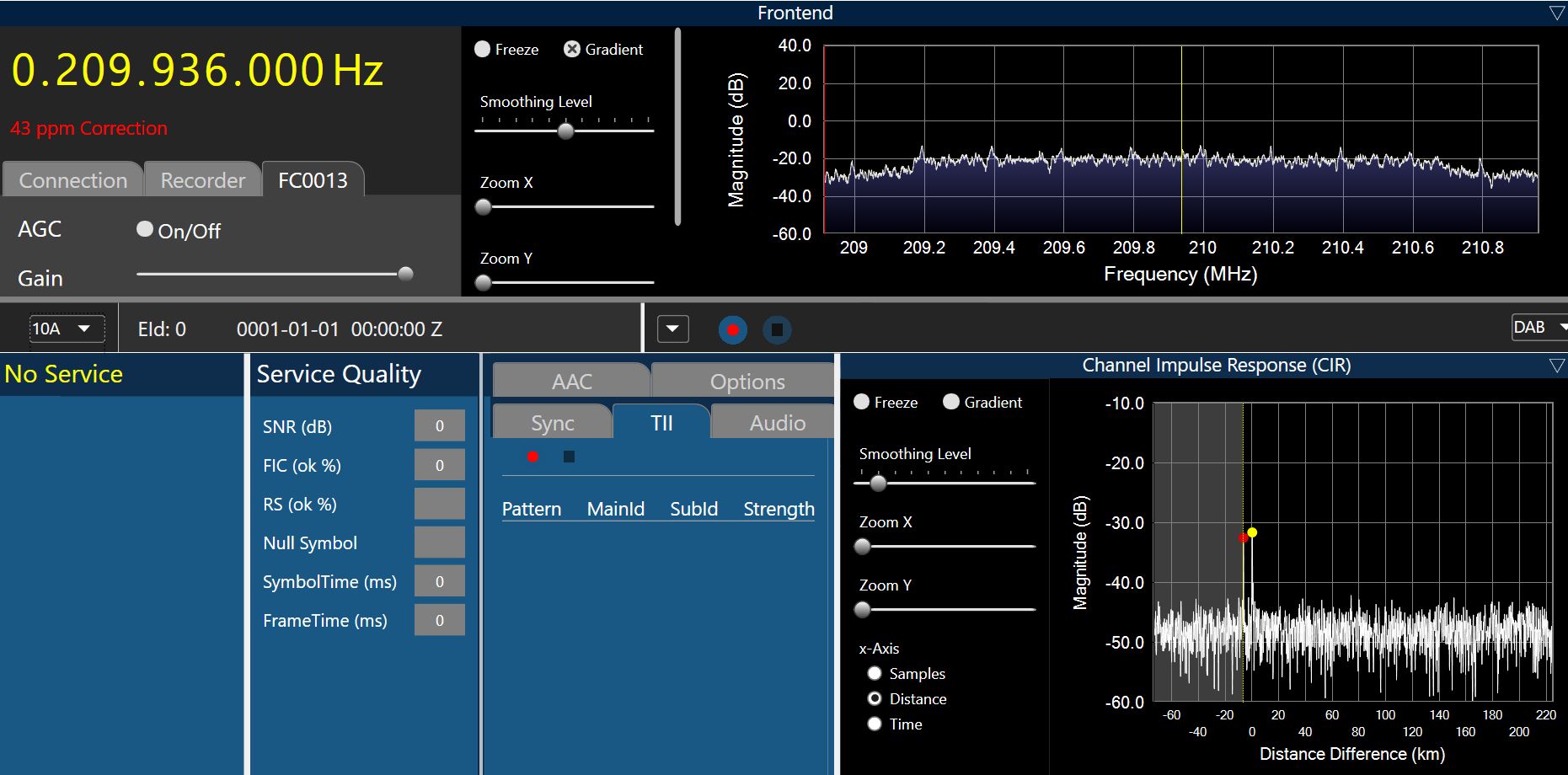Enable Freeze in the Frontend spectrum
1568x775 pixels.
[x=483, y=50]
